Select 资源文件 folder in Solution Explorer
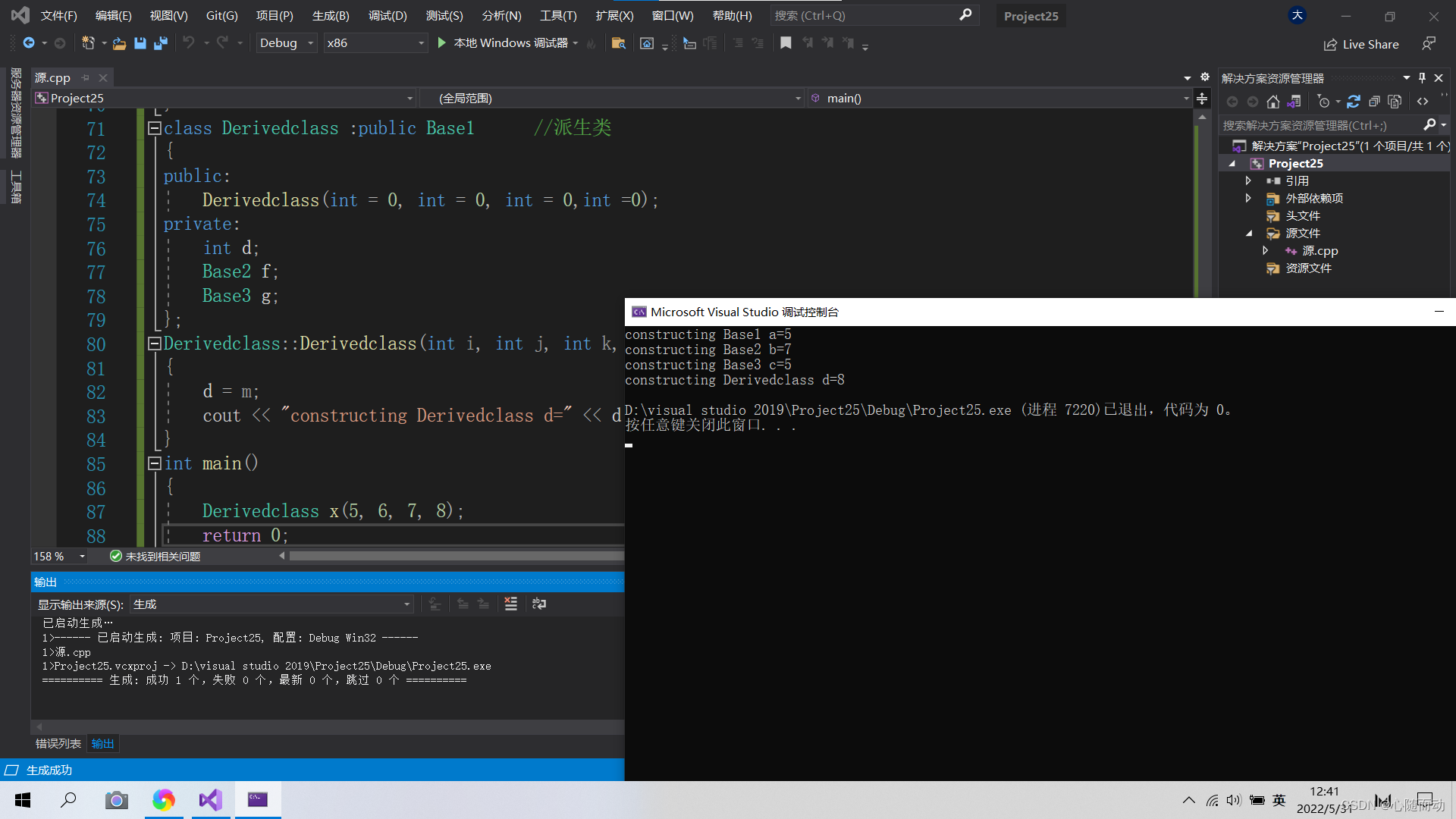The image size is (1456, 819). 1307,268
